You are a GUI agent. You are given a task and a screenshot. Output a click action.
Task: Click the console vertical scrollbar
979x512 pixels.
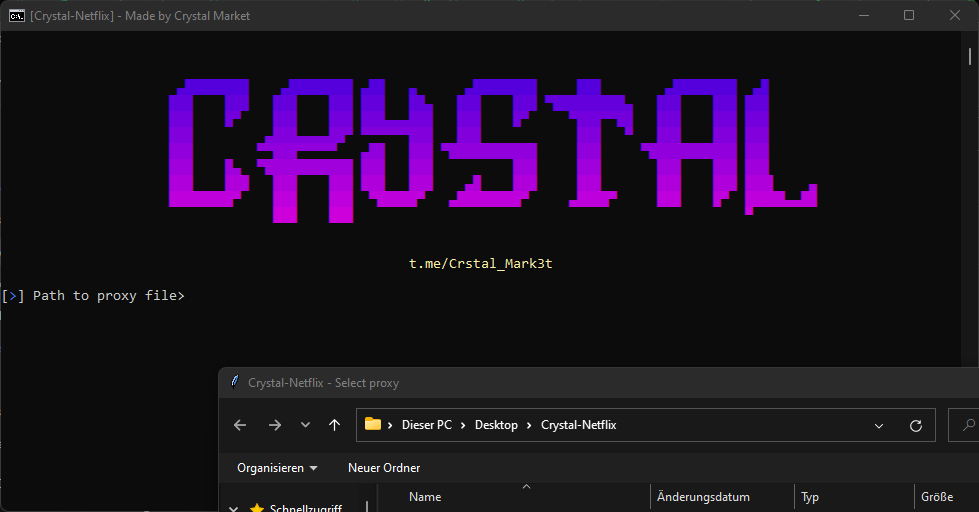coord(970,56)
